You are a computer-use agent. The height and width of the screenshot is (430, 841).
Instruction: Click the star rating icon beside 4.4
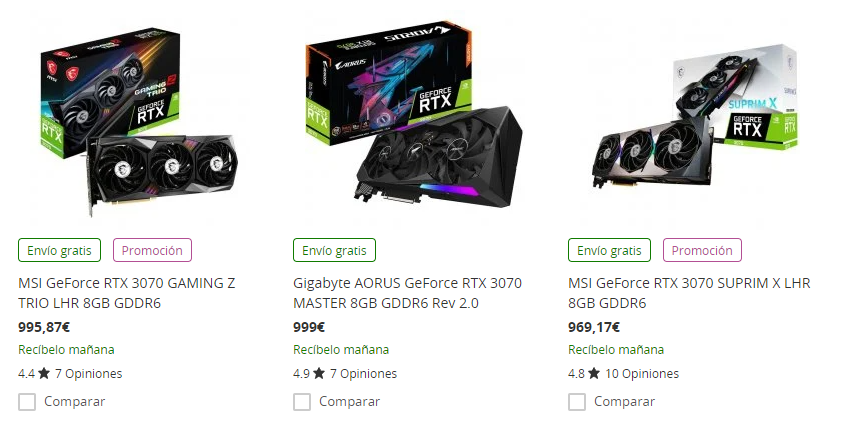coord(43,374)
